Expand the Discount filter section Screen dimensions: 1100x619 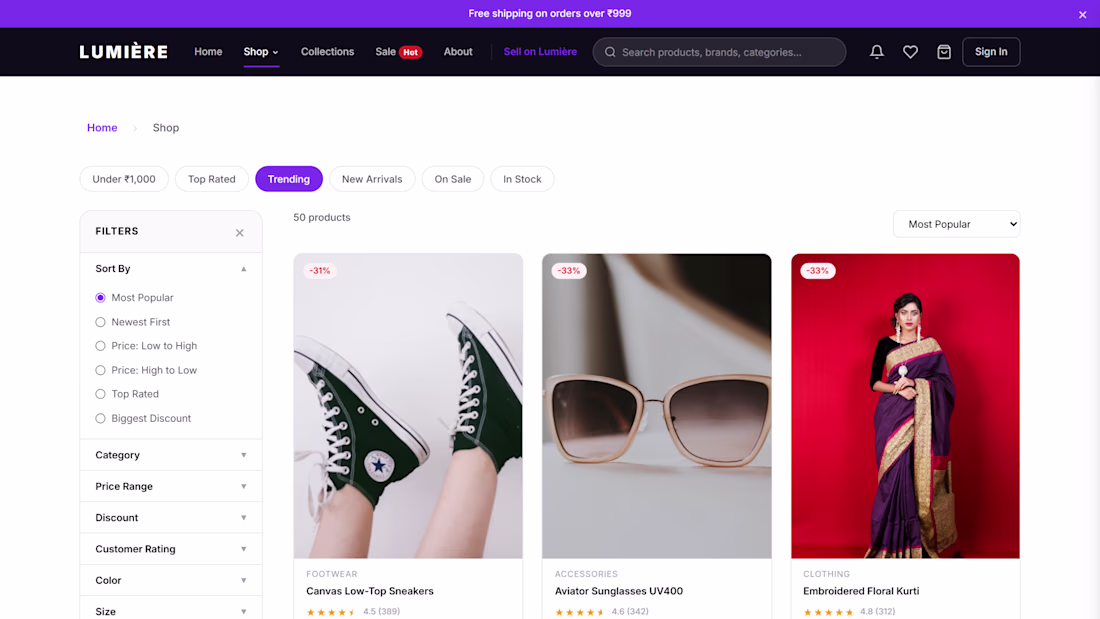171,518
